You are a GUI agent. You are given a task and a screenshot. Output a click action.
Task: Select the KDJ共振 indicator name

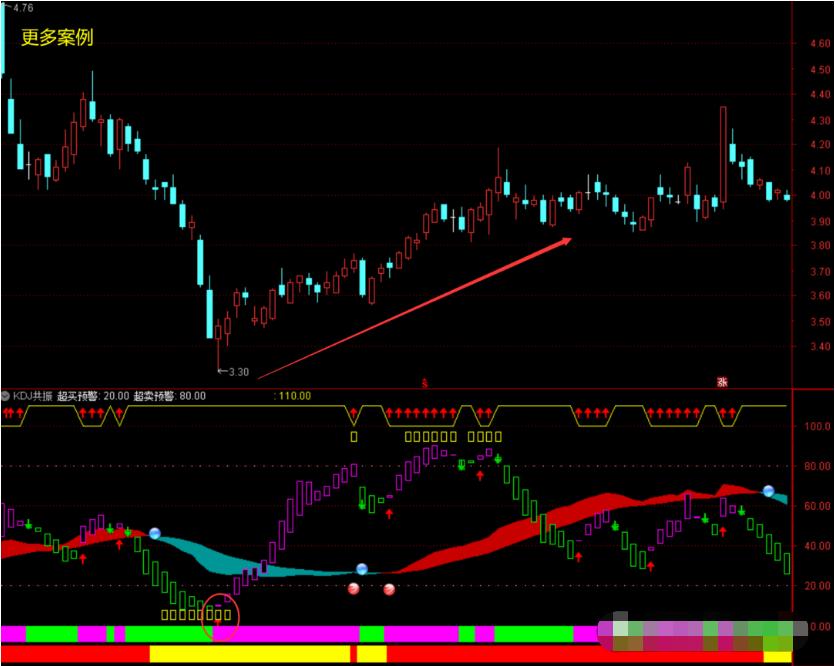32,396
